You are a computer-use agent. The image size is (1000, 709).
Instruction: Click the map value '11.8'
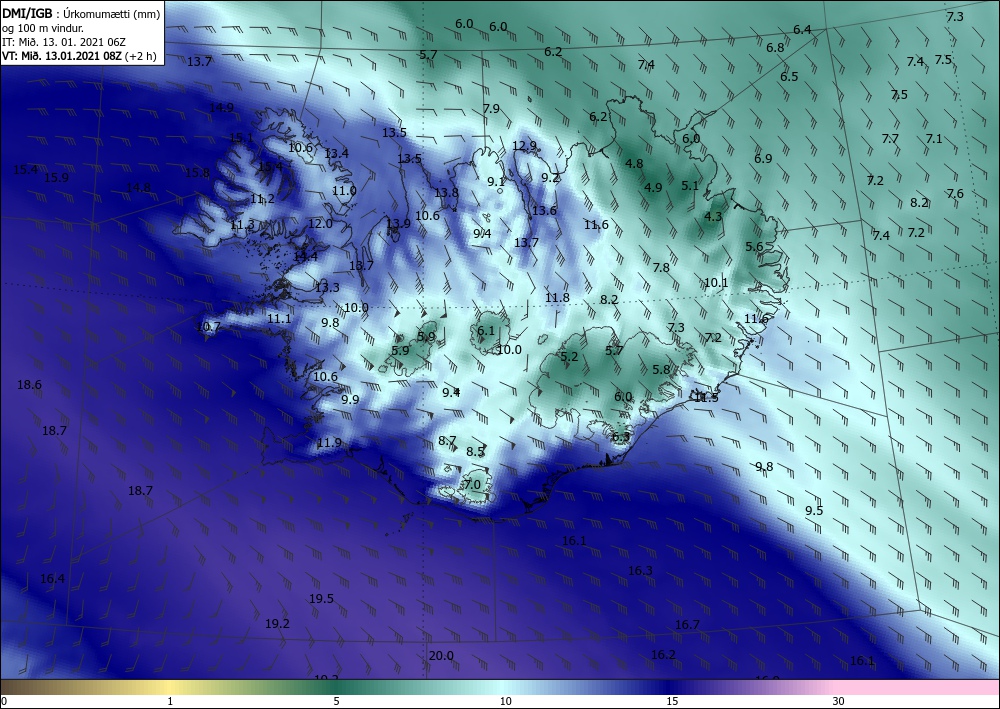pyautogui.click(x=557, y=297)
